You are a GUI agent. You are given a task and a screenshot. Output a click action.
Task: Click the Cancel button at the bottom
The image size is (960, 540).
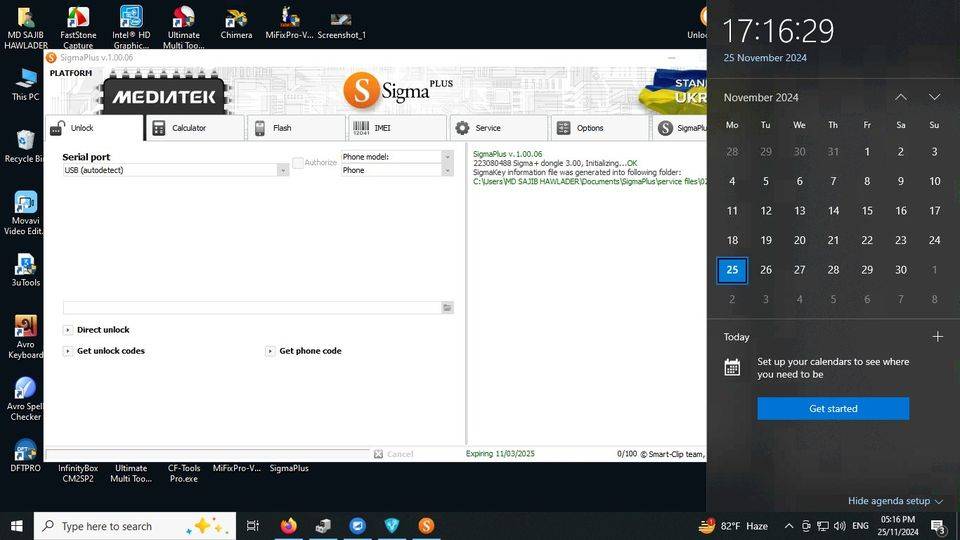click(394, 454)
